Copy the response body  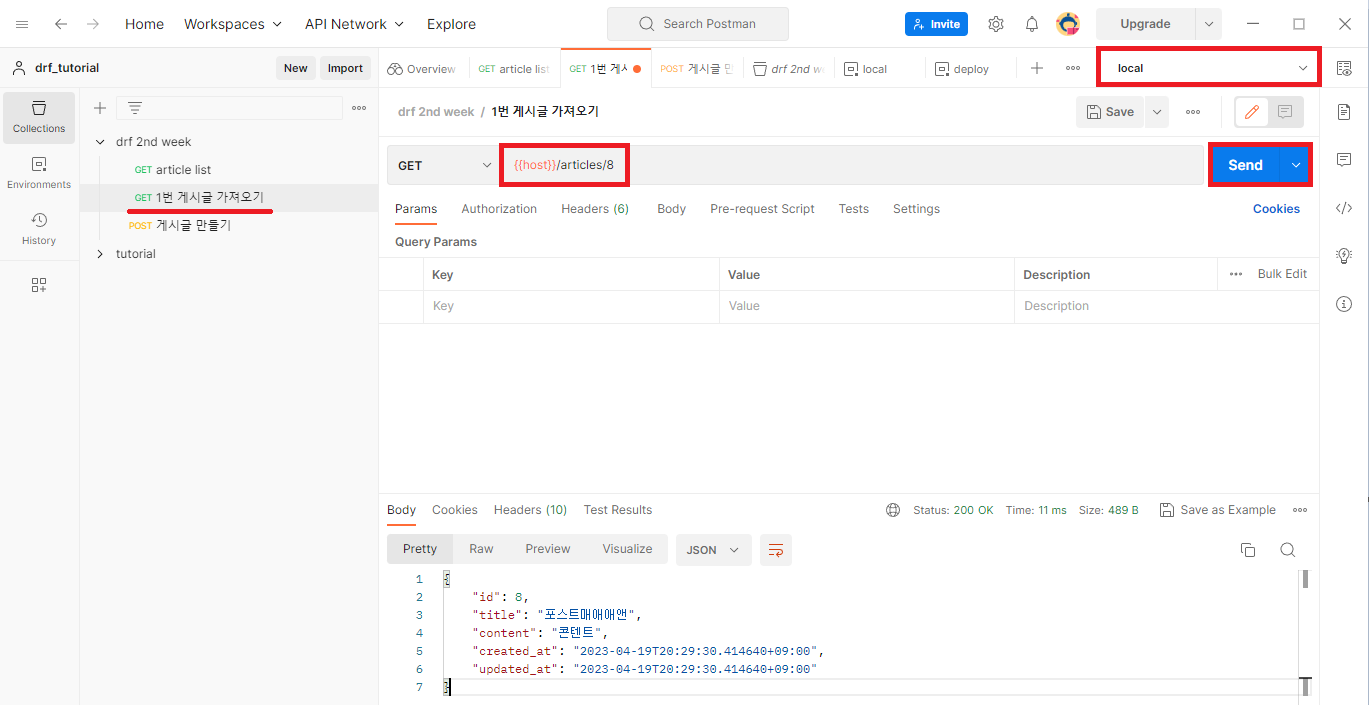(x=1248, y=550)
